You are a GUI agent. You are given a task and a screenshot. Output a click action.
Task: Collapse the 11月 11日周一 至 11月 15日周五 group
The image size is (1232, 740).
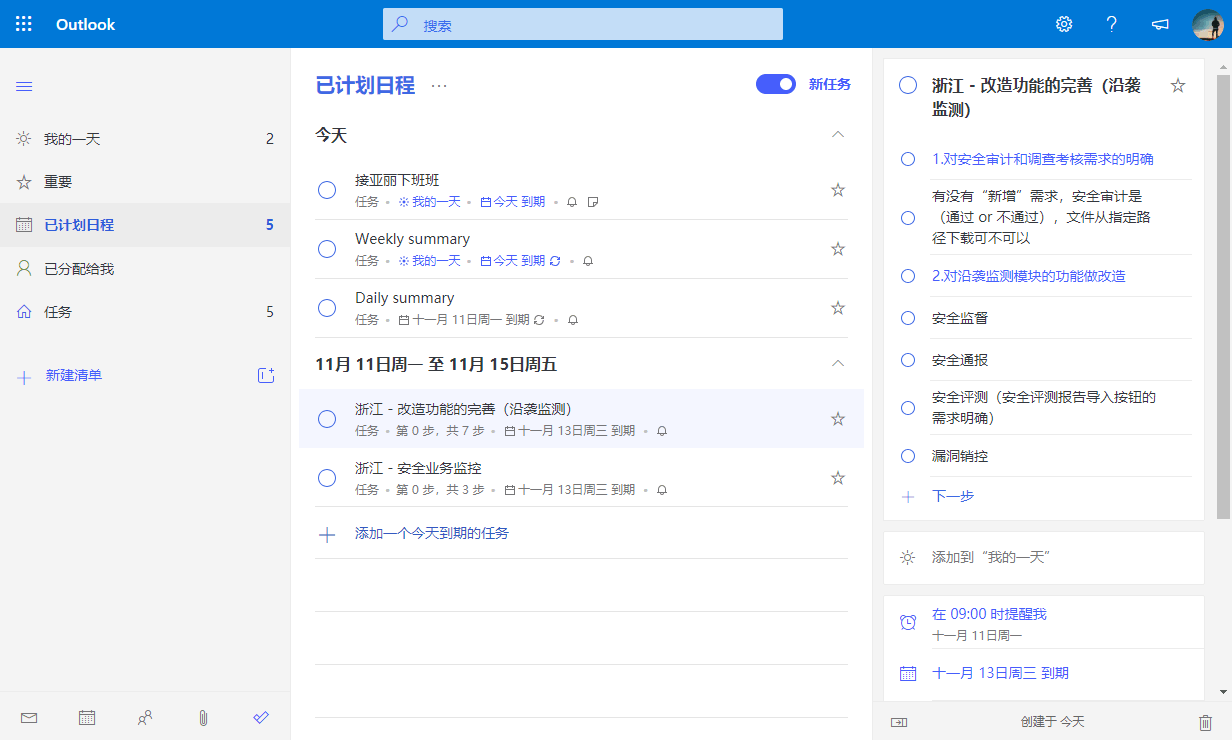point(838,364)
